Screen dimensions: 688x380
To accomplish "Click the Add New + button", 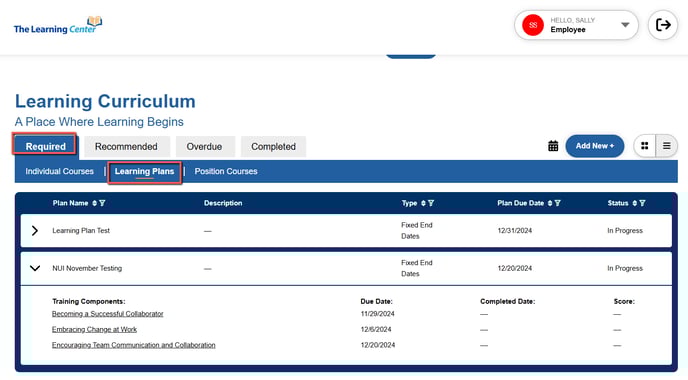I will tap(595, 146).
